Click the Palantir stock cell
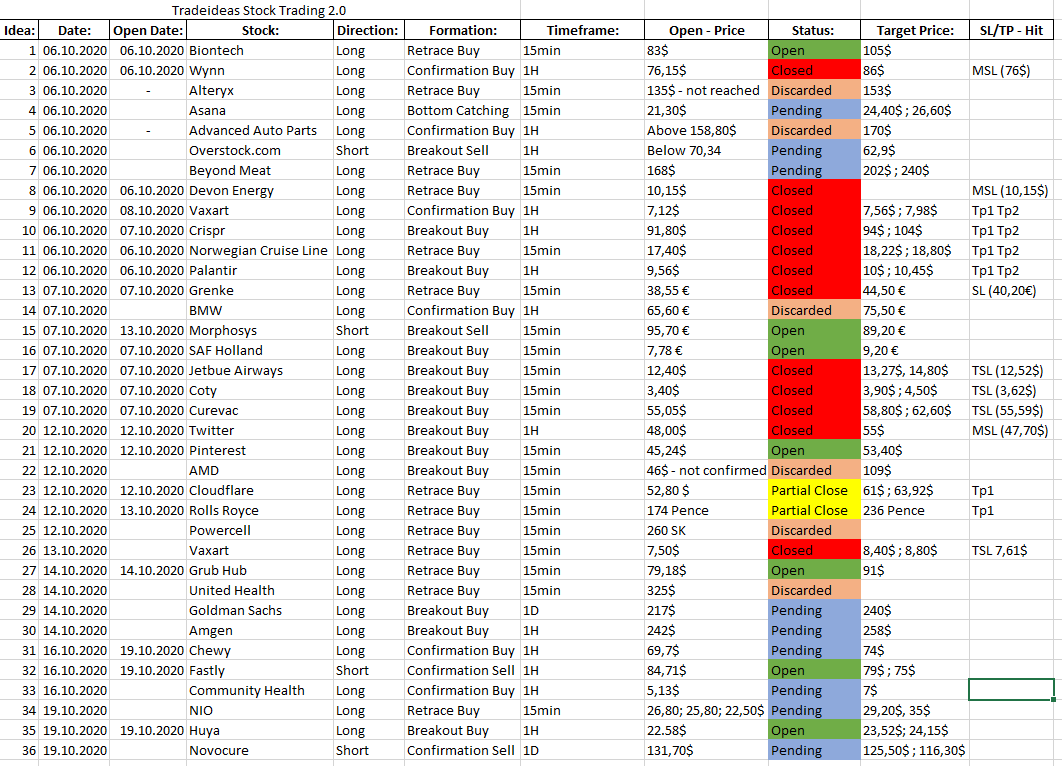The height and width of the screenshot is (766, 1062). click(260, 270)
